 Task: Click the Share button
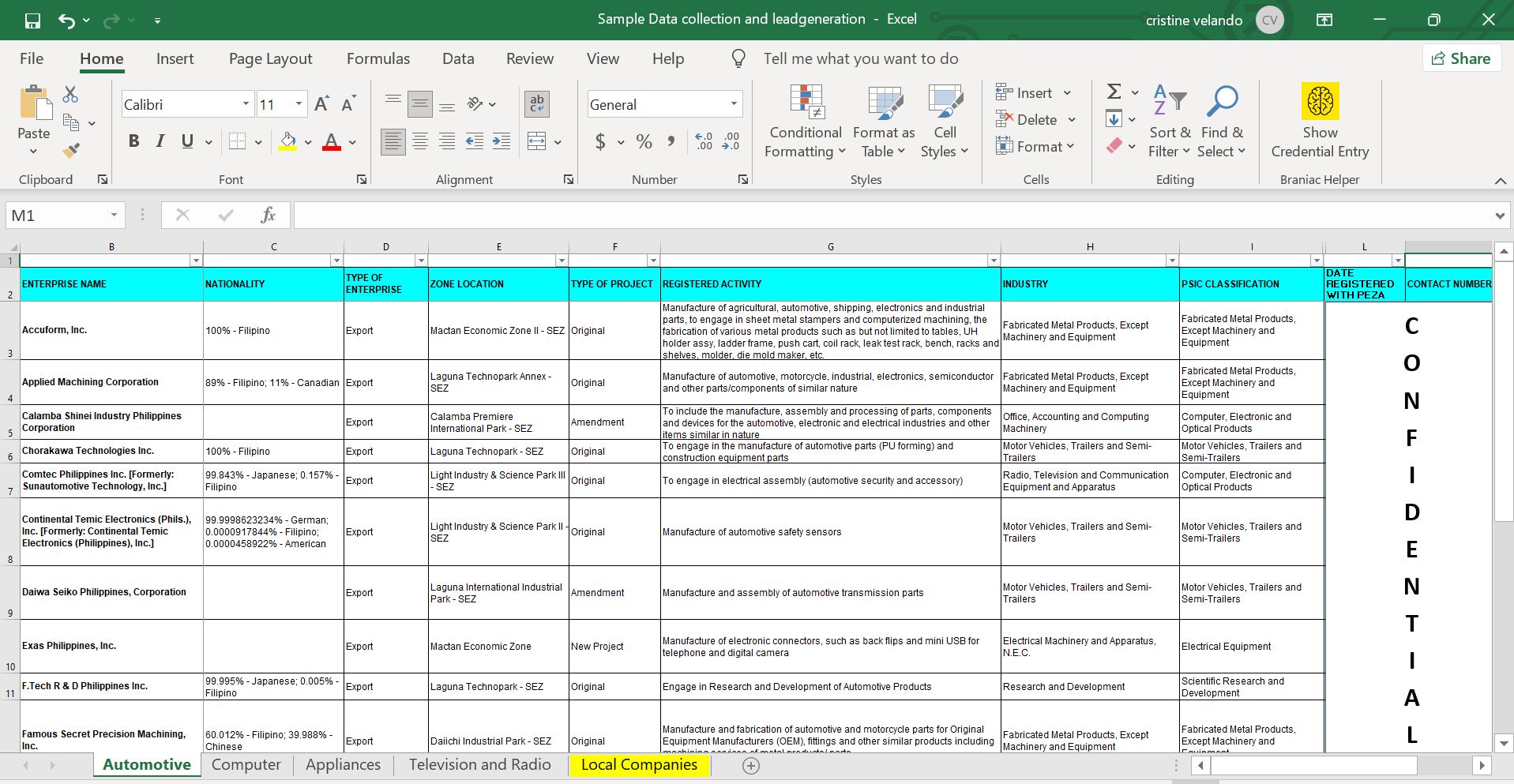(x=1462, y=58)
